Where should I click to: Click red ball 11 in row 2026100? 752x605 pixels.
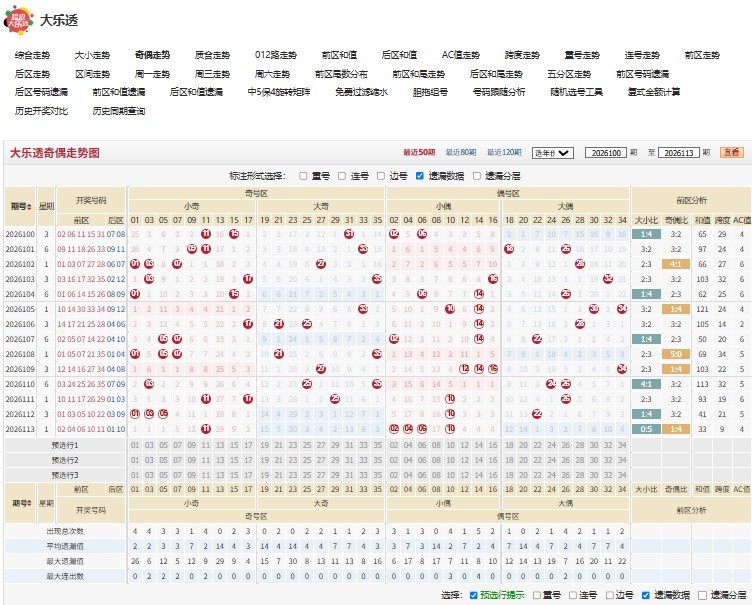tap(206, 234)
